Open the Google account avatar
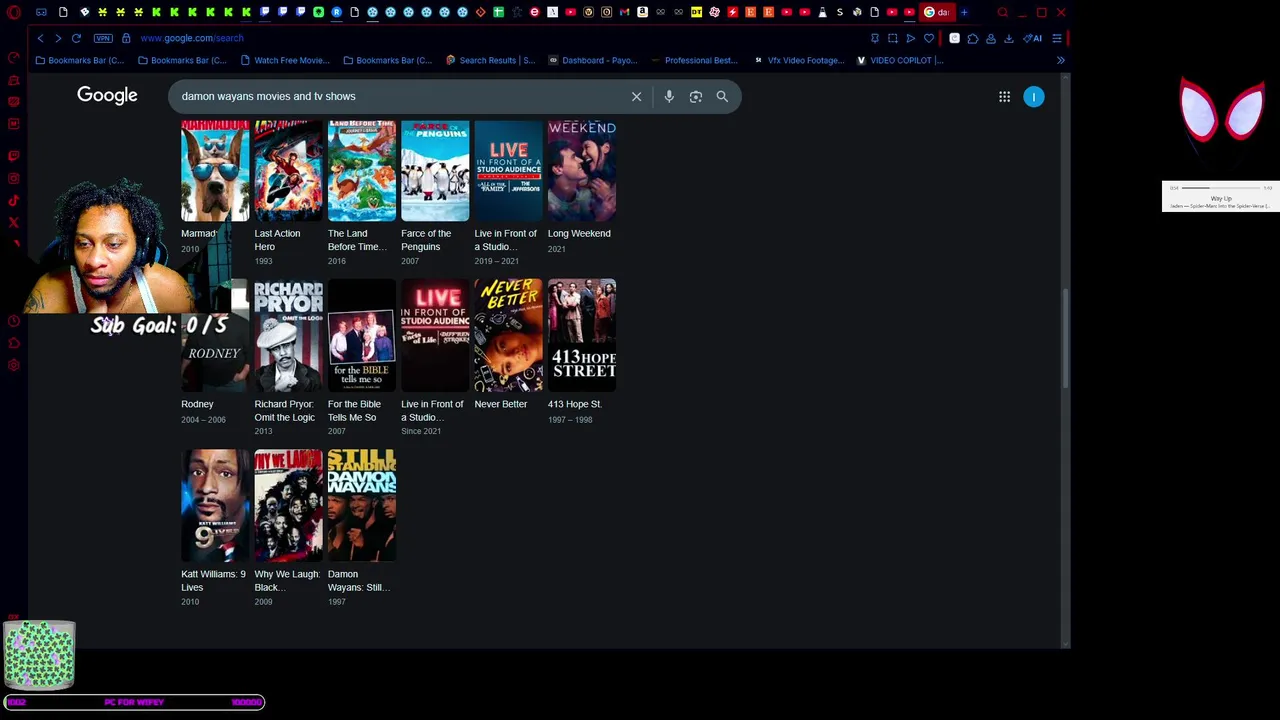 click(1034, 97)
